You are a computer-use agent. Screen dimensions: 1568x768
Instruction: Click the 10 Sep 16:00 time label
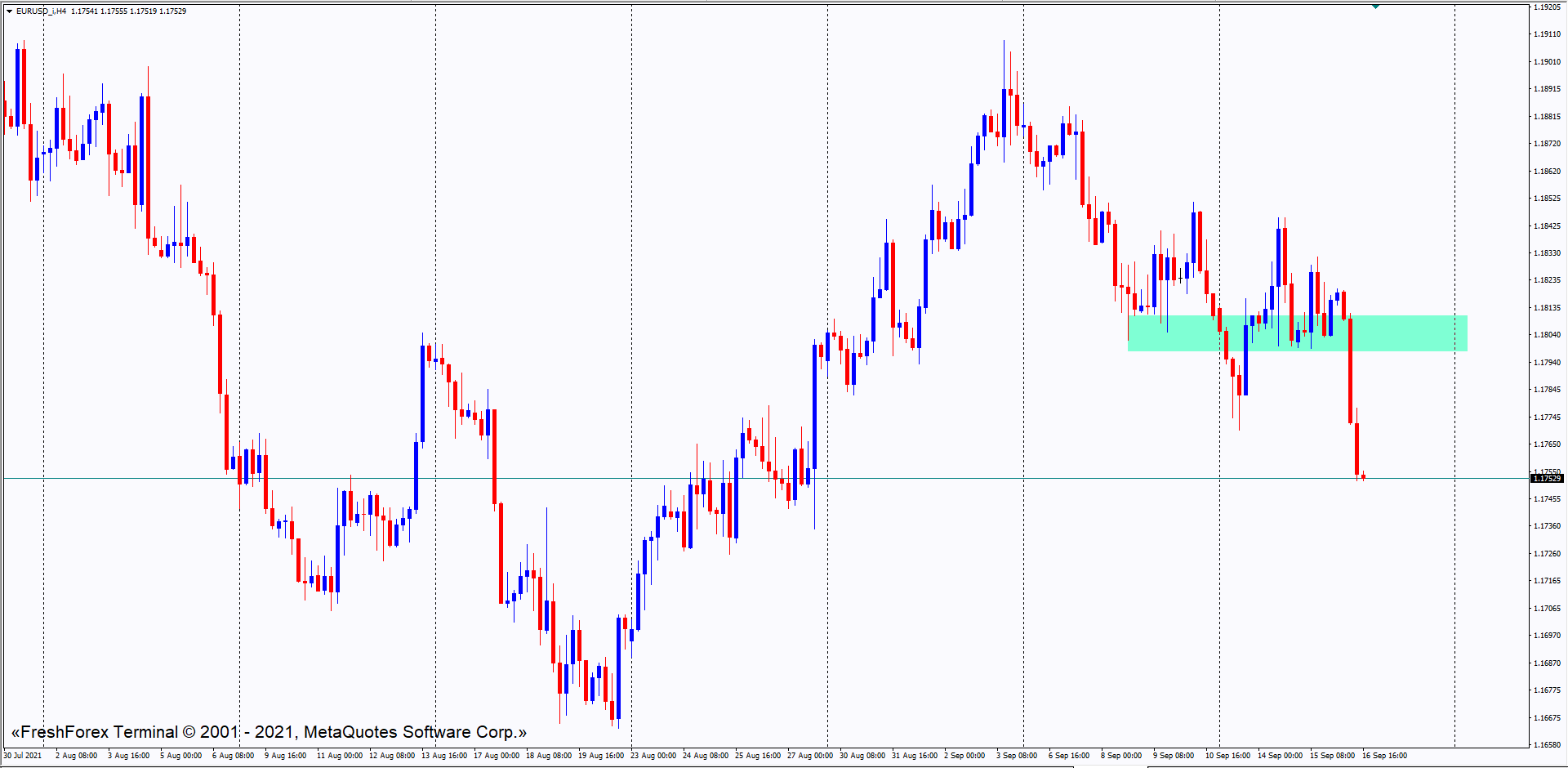click(x=1227, y=756)
